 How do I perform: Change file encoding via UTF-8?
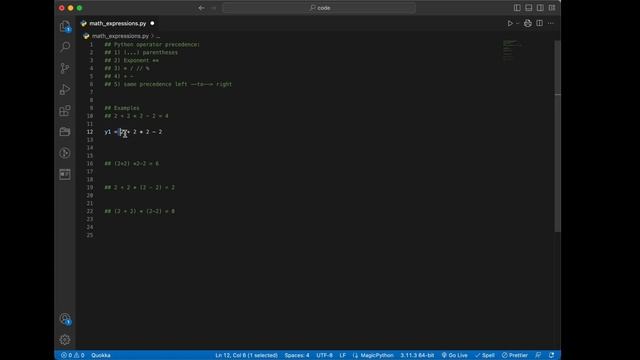click(324, 355)
